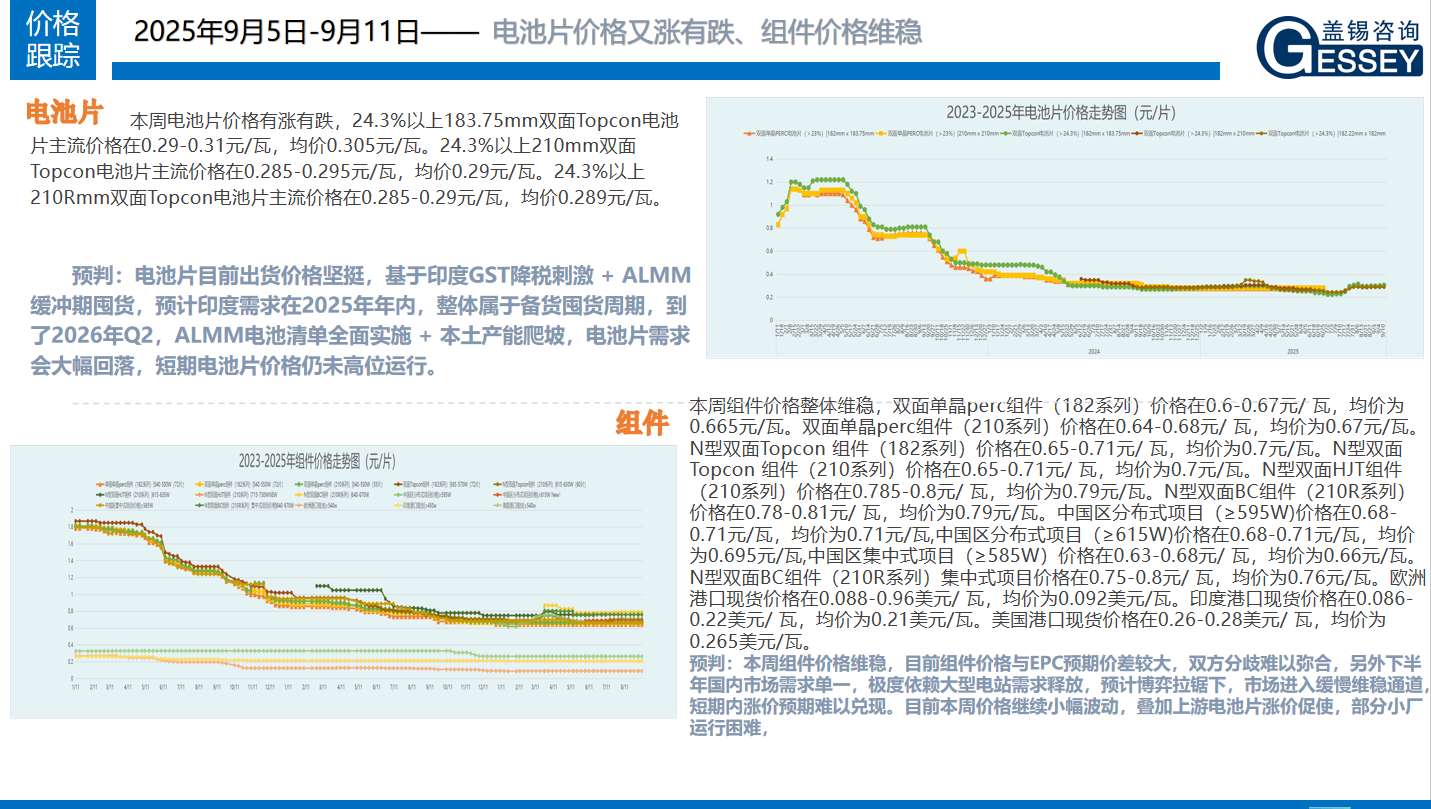Select the orange 电池片 section heading
Viewport: 1431px width, 809px height.
(64, 111)
